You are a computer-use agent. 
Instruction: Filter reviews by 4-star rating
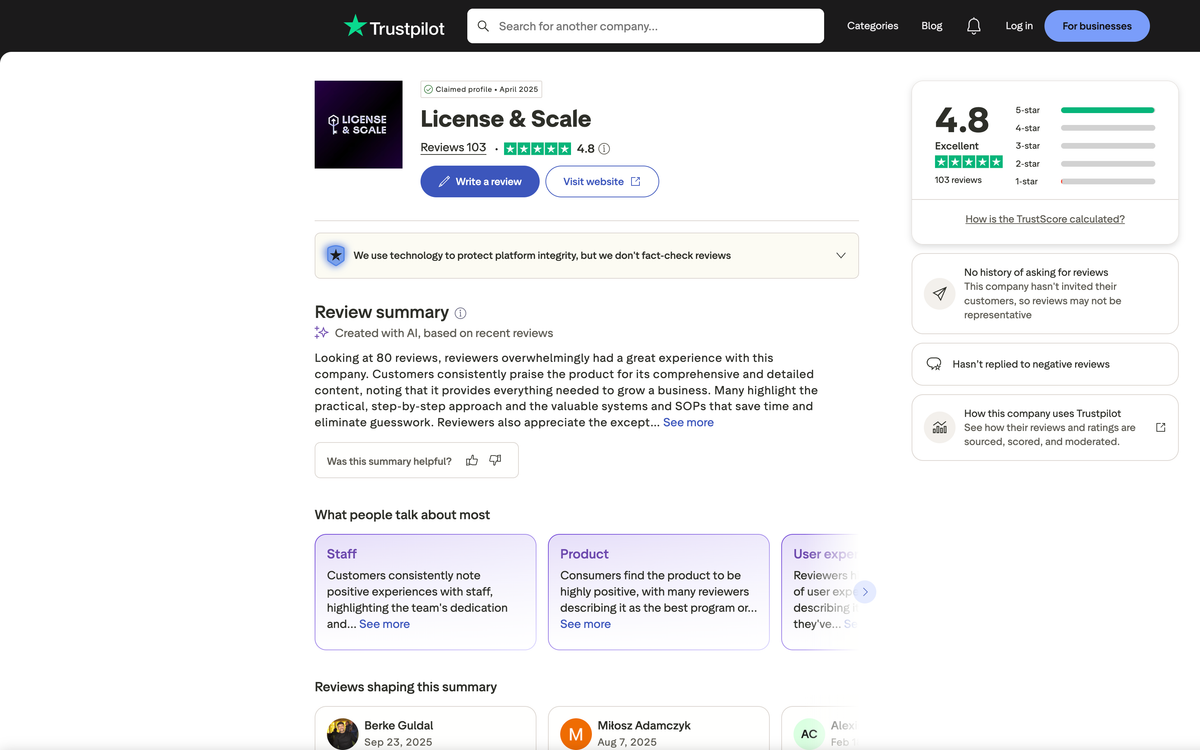tap(1085, 128)
